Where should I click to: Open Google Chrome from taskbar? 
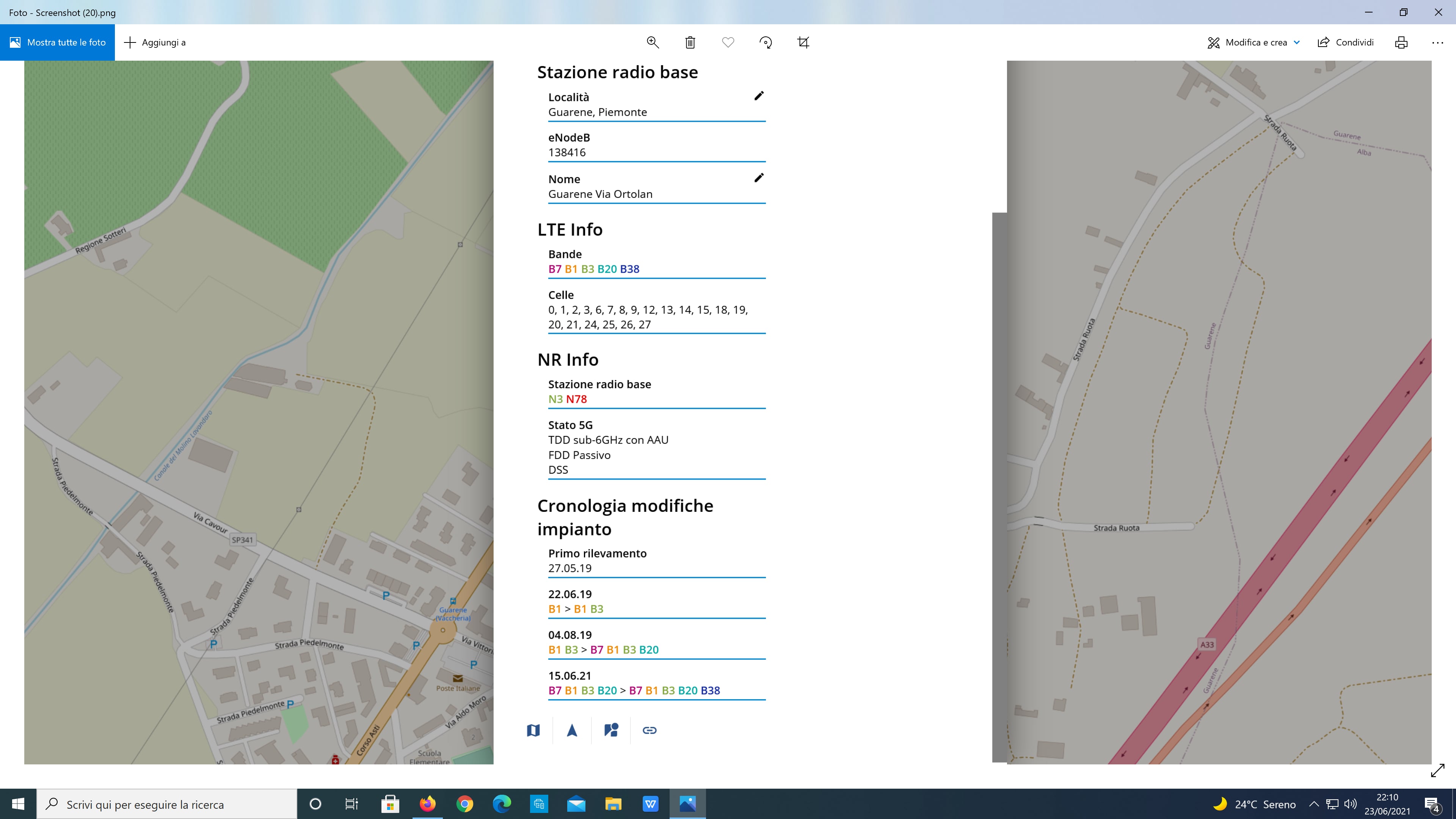point(464,804)
